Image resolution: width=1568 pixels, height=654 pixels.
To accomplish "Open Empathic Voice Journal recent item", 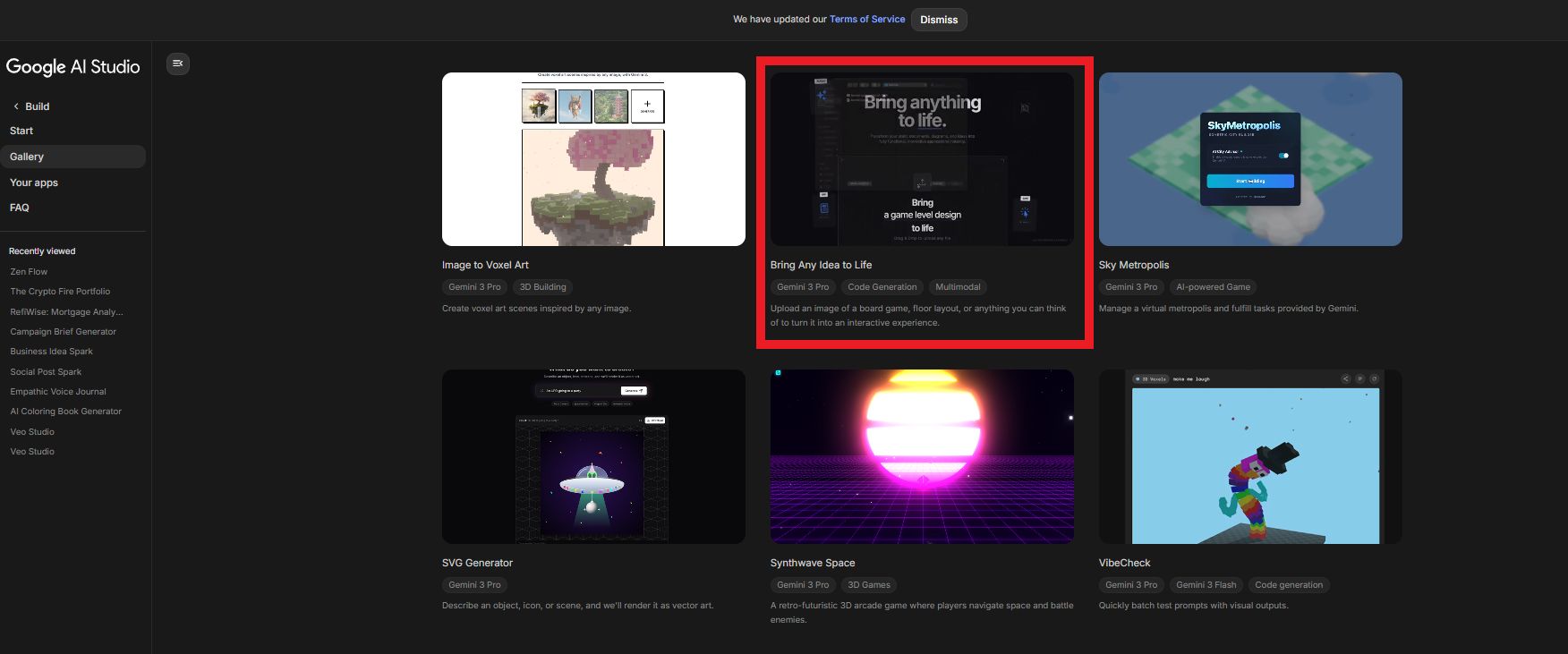I will click(x=58, y=392).
